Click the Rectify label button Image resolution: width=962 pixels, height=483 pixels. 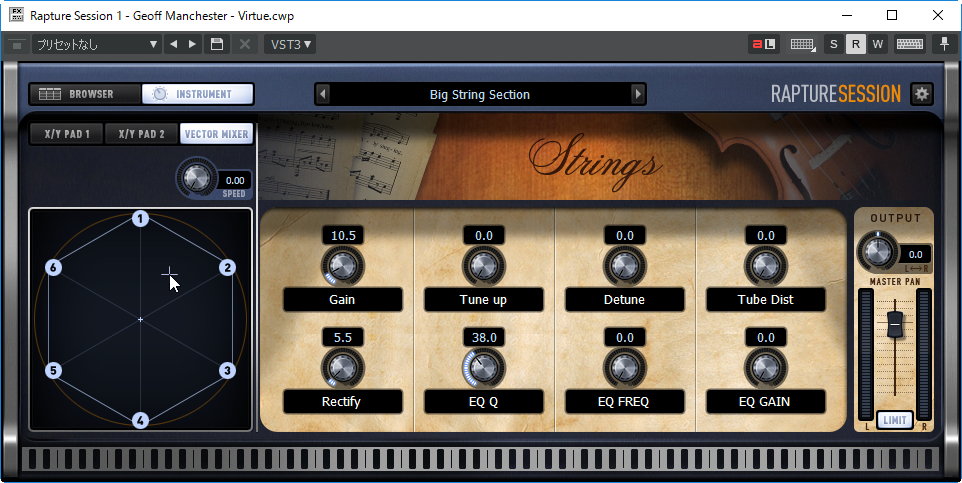coord(342,401)
